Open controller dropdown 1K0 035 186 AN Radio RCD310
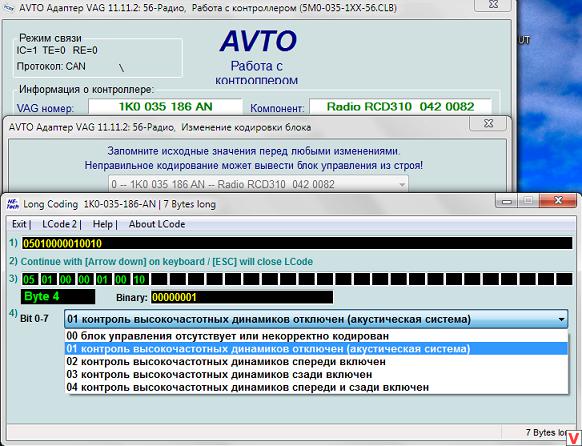The width and height of the screenshot is (582, 446). click(x=258, y=184)
